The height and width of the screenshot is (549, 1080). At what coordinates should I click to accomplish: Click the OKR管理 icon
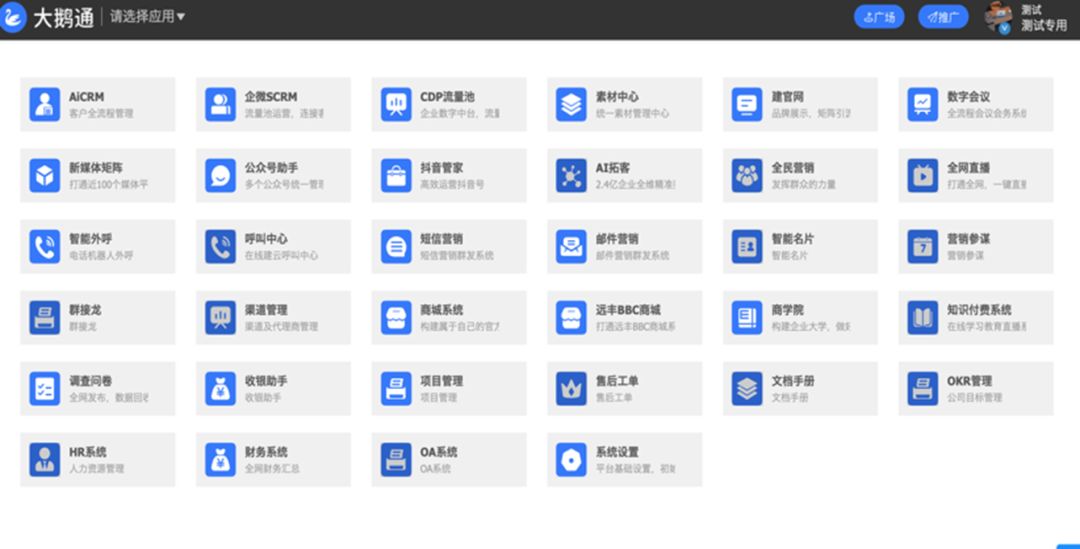pyautogui.click(x=923, y=389)
